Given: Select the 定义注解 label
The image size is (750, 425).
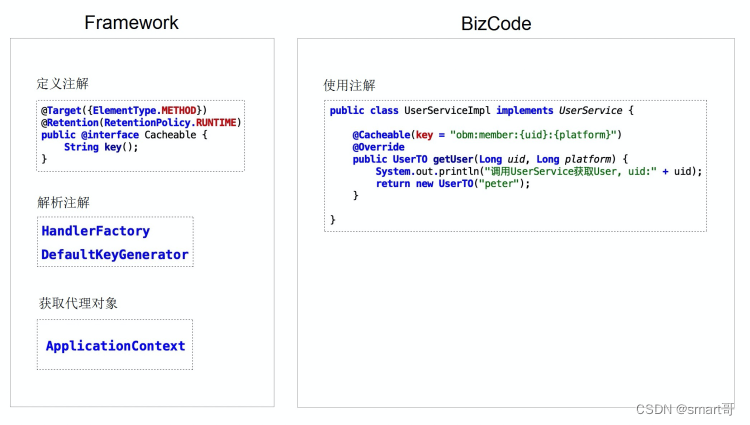Looking at the screenshot, I should click(63, 84).
